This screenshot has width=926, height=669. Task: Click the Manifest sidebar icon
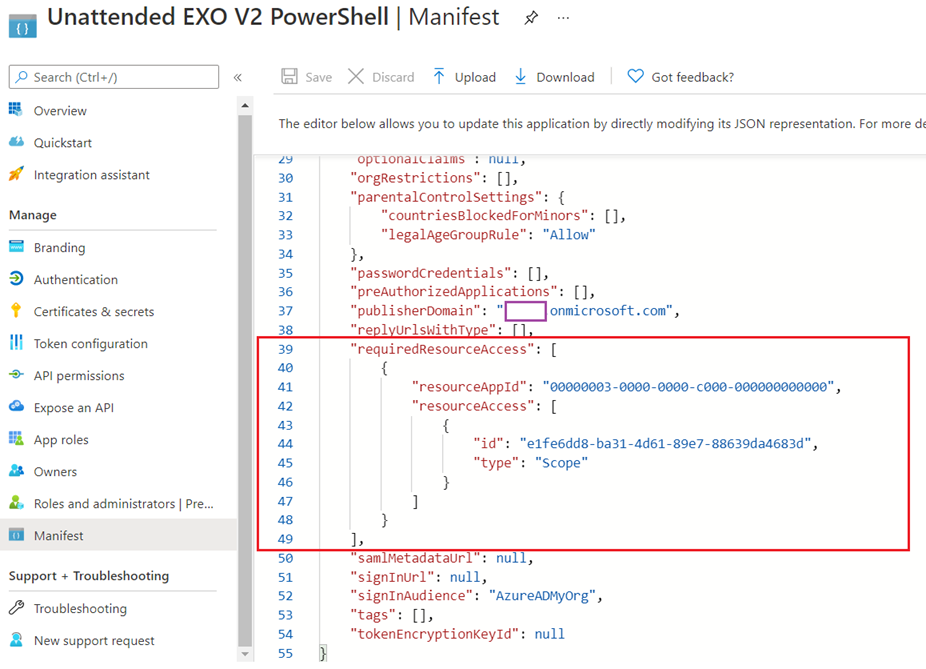point(16,534)
